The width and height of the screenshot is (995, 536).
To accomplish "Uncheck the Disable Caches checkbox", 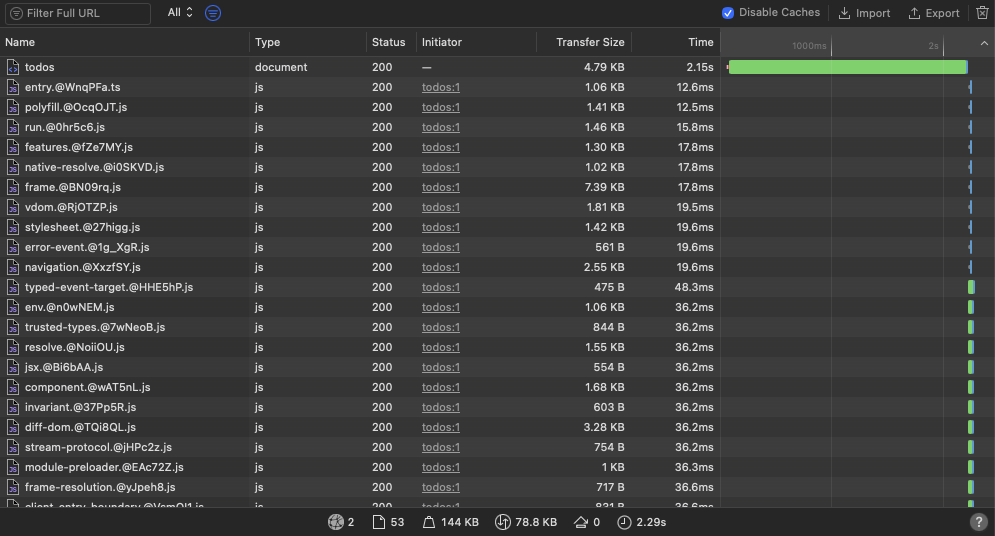I will (x=728, y=13).
